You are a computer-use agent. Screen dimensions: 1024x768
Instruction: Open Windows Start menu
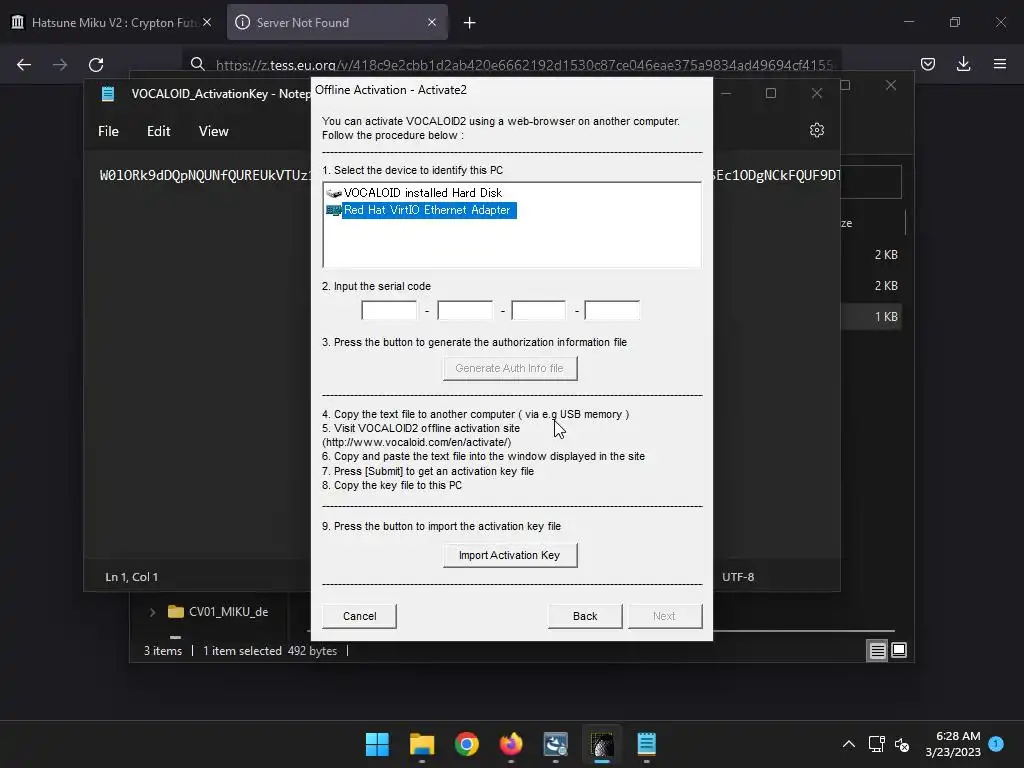pos(377,744)
